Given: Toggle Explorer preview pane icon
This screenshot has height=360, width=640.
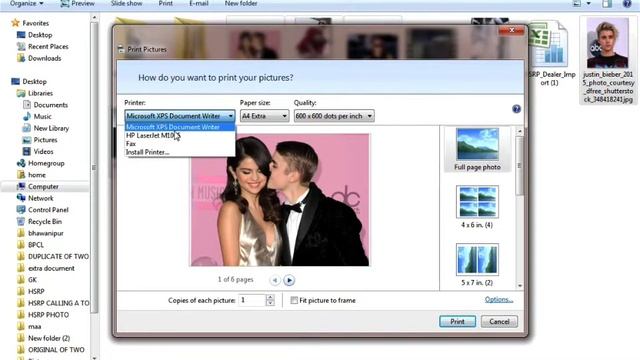Looking at the screenshot, I should click(x=607, y=3).
